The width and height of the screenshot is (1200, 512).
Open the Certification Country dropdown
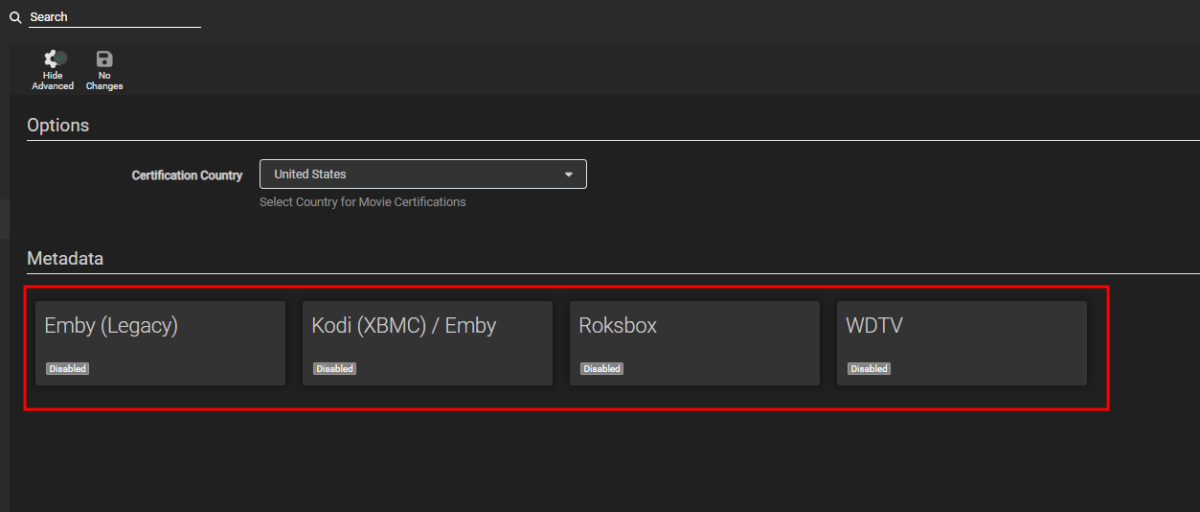(423, 174)
